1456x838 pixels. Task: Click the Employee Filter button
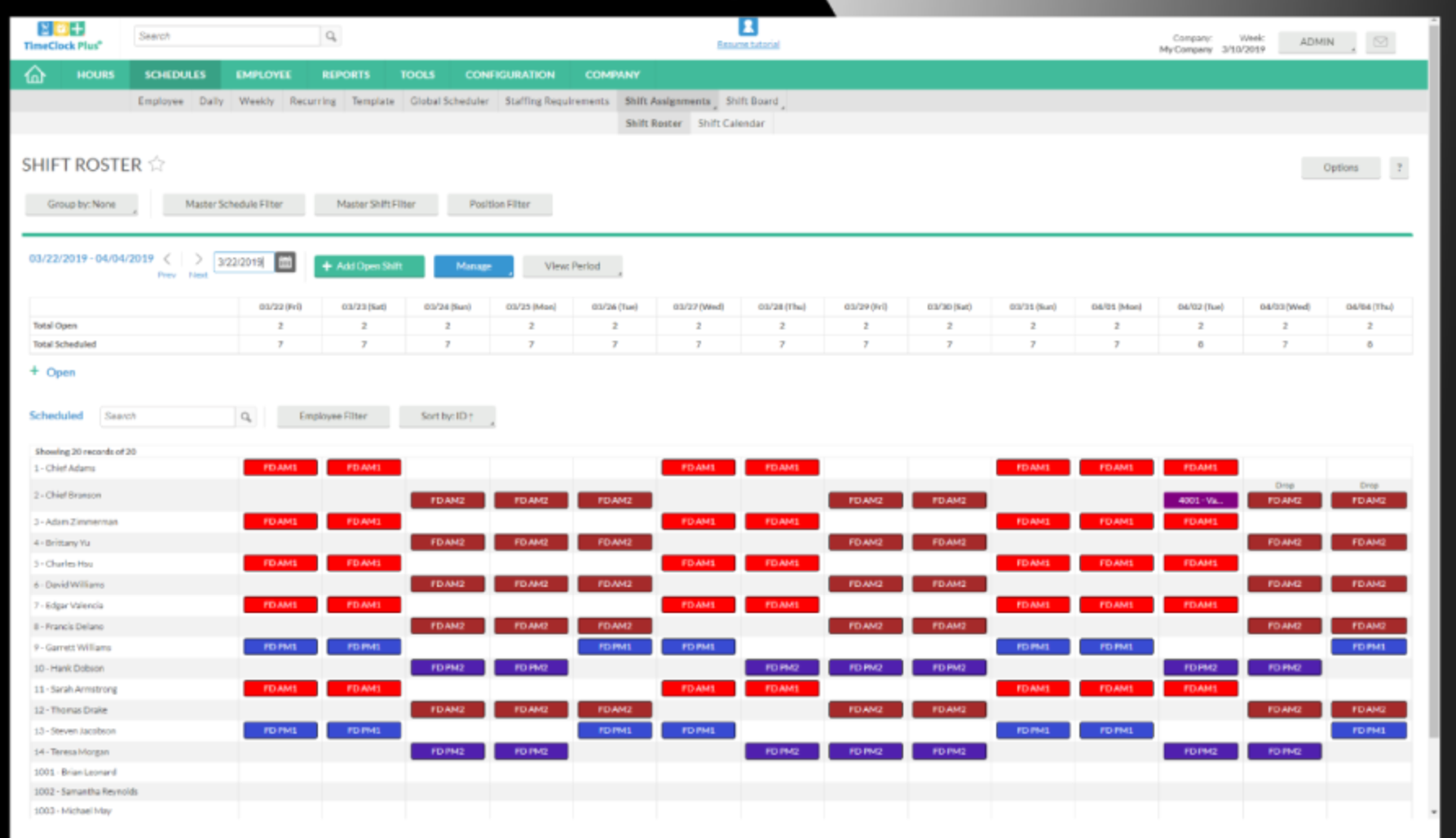point(333,417)
